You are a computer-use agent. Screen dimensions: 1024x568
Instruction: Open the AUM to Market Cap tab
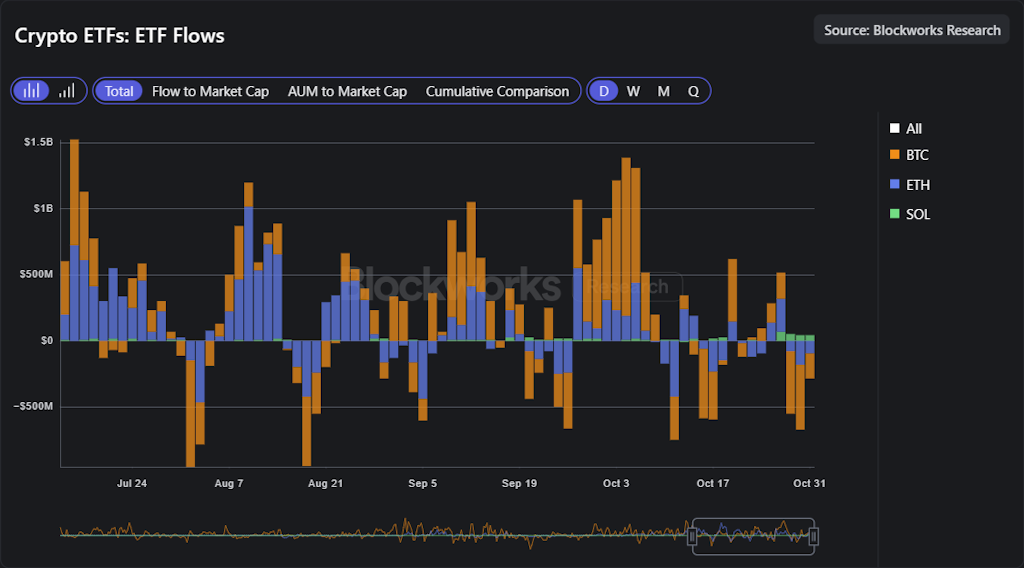click(x=347, y=91)
